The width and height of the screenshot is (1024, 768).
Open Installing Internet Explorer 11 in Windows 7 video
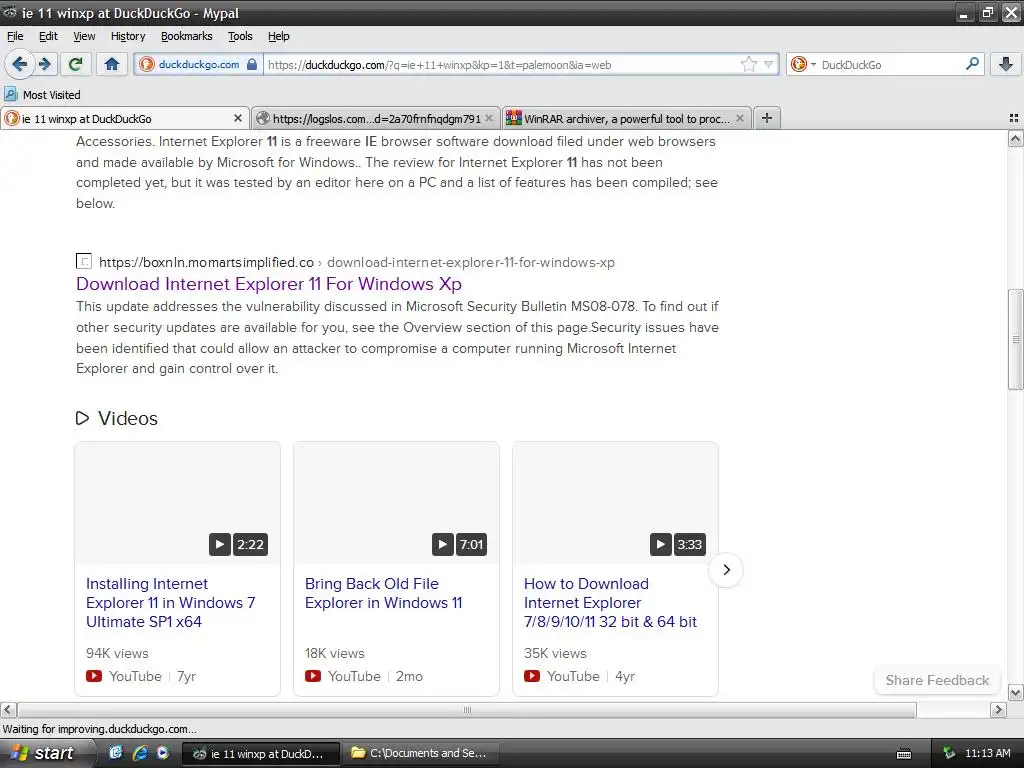coord(170,603)
